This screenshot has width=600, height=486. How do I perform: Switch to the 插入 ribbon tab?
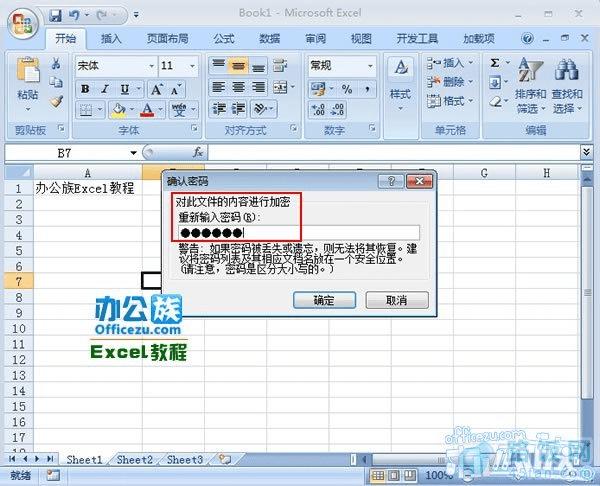[111, 39]
